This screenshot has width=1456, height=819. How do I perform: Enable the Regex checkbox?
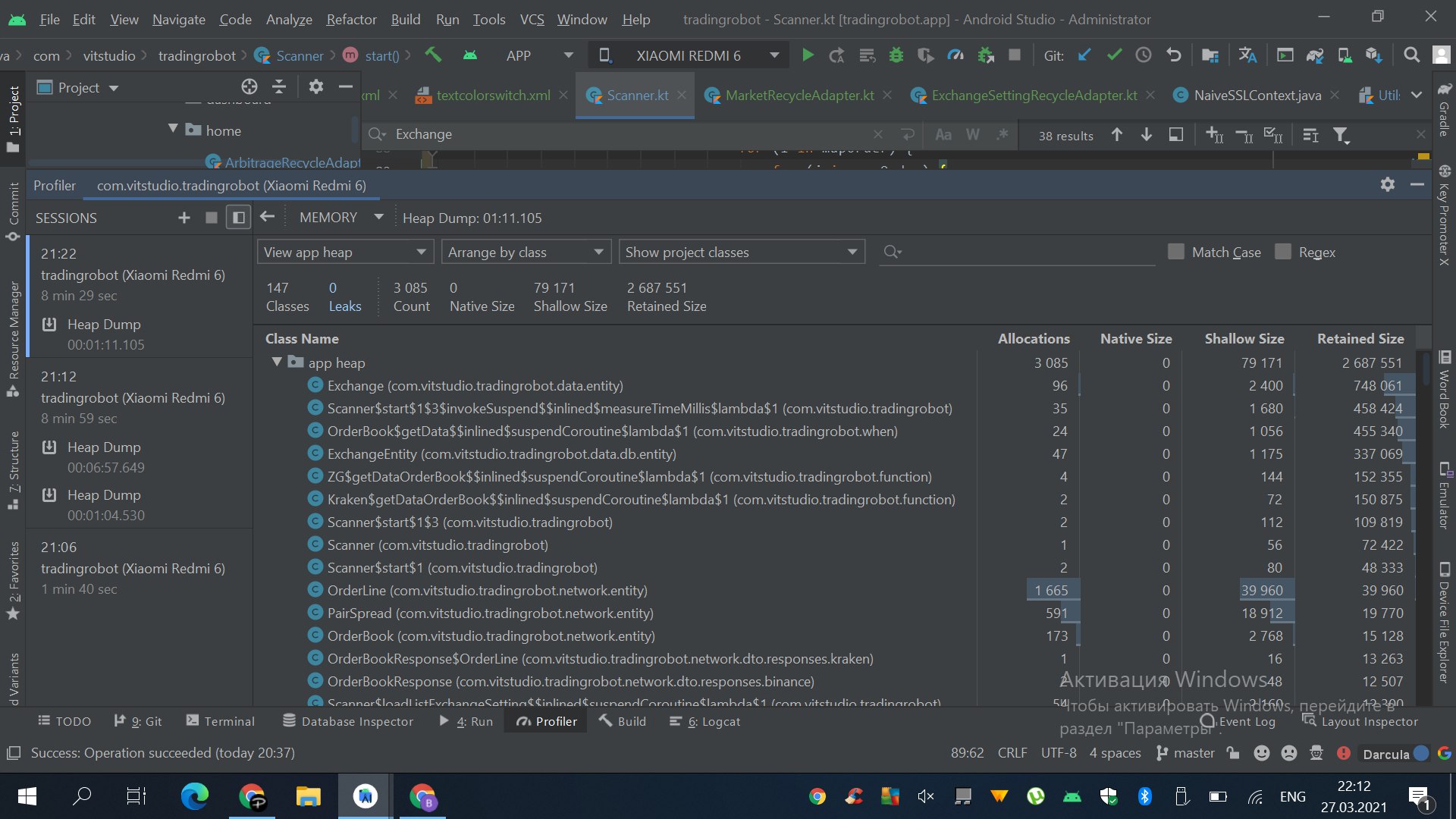(1283, 252)
